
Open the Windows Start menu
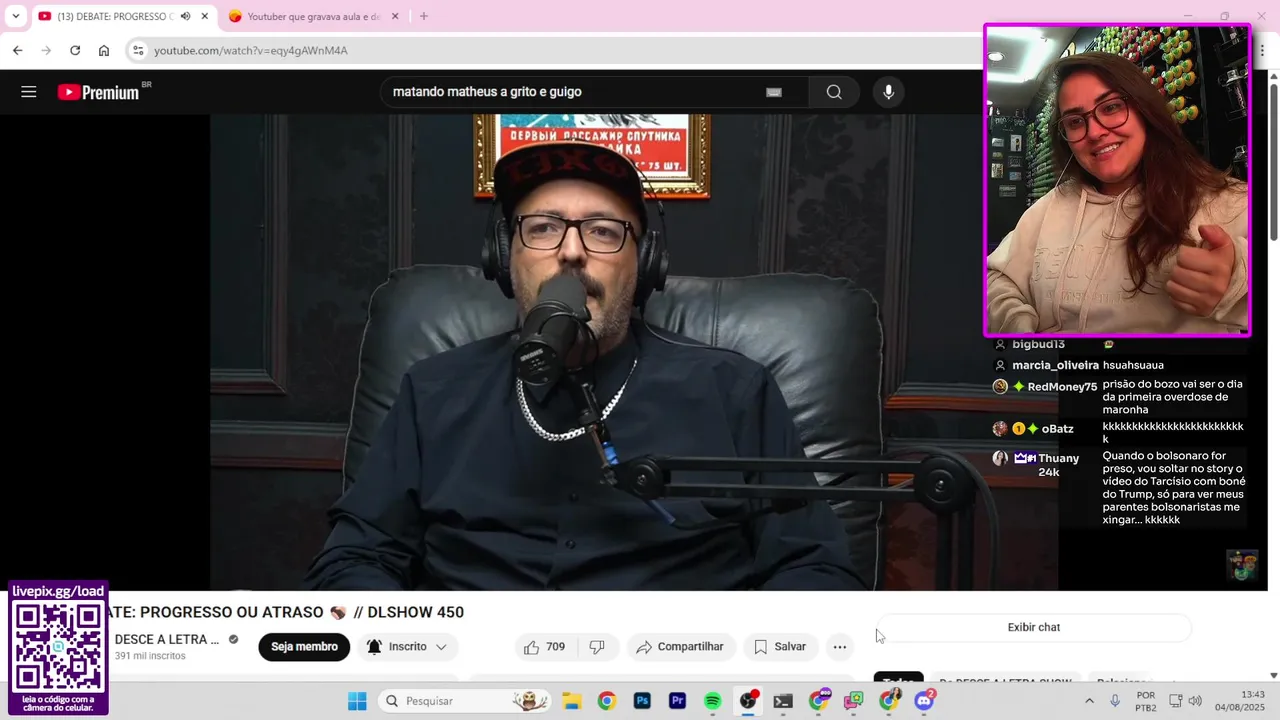click(x=357, y=701)
